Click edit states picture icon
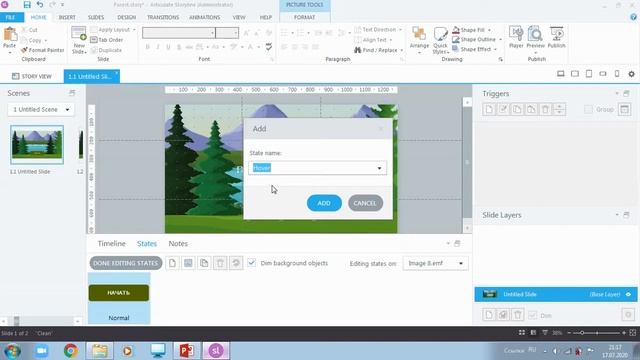The width and height of the screenshot is (640, 360). [188, 263]
